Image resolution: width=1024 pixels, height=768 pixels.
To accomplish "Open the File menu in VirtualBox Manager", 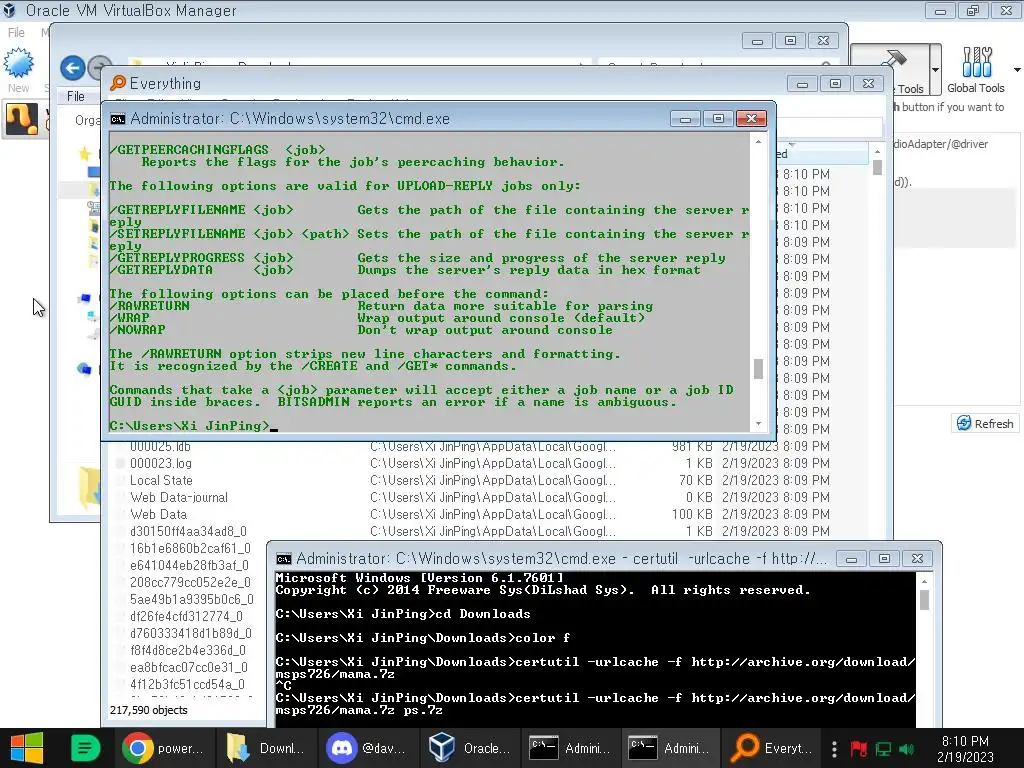I will coord(16,32).
